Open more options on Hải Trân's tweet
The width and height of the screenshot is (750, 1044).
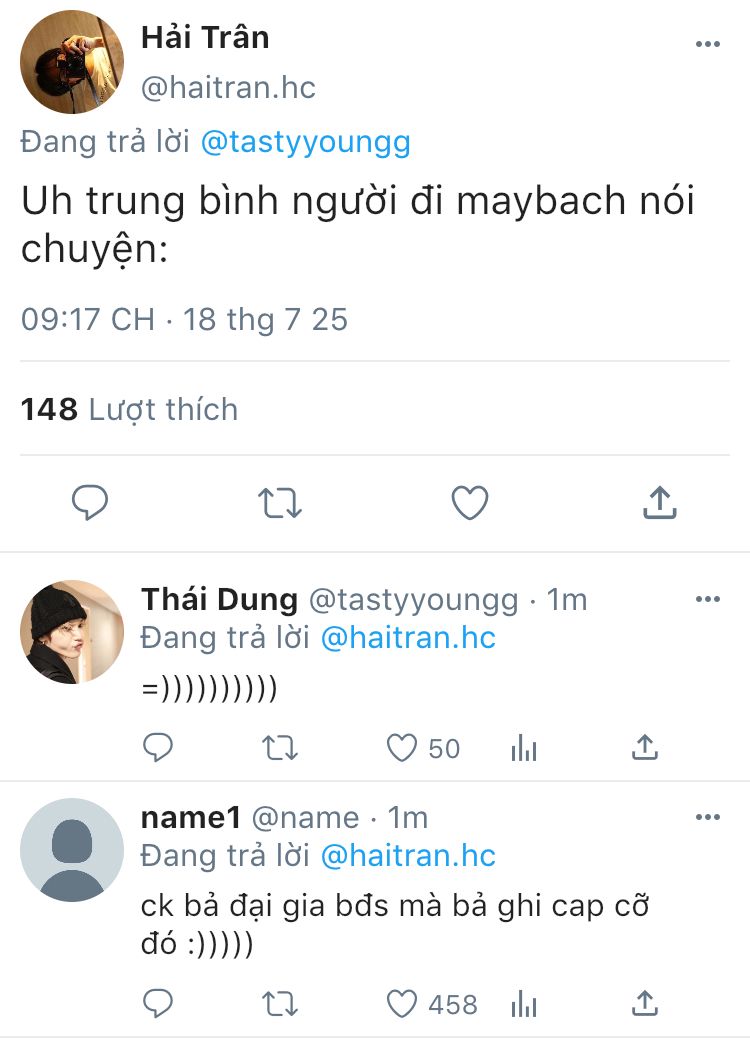coord(708,44)
